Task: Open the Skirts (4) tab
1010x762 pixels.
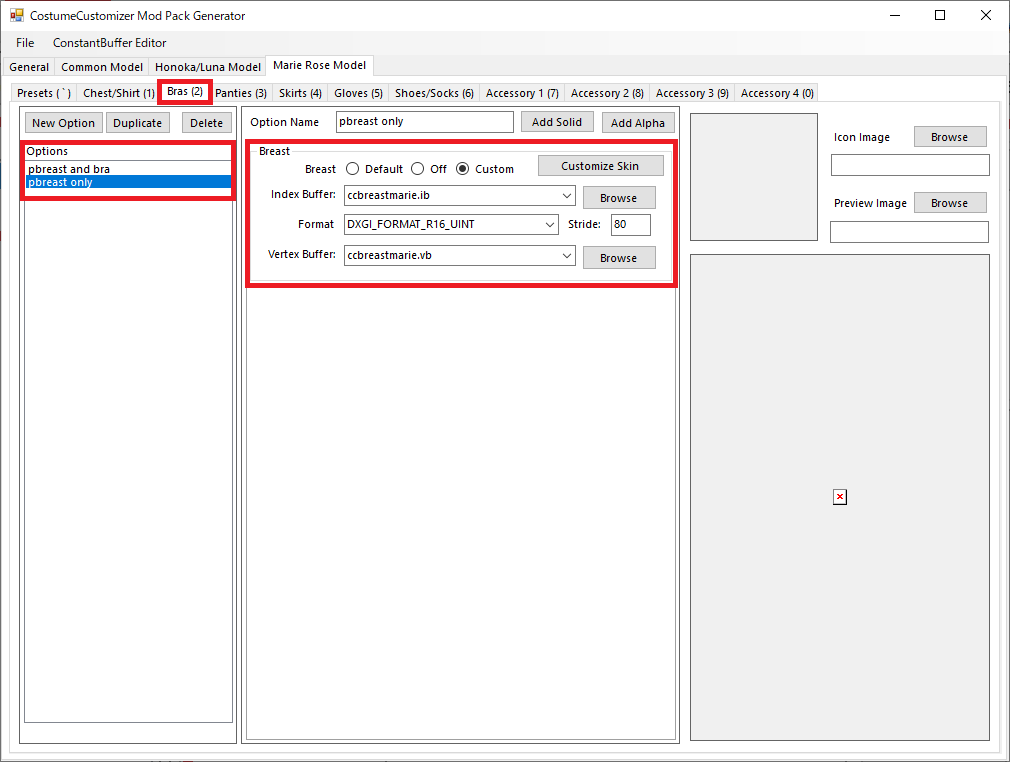Action: [x=300, y=93]
